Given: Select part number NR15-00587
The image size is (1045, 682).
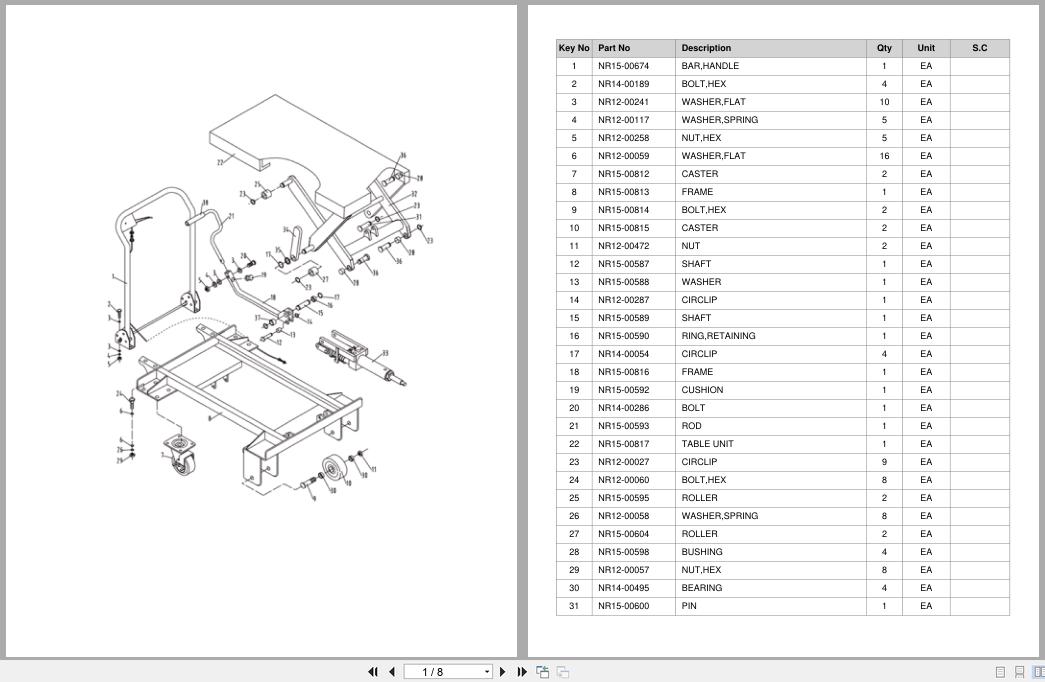Looking at the screenshot, I should 623,264.
